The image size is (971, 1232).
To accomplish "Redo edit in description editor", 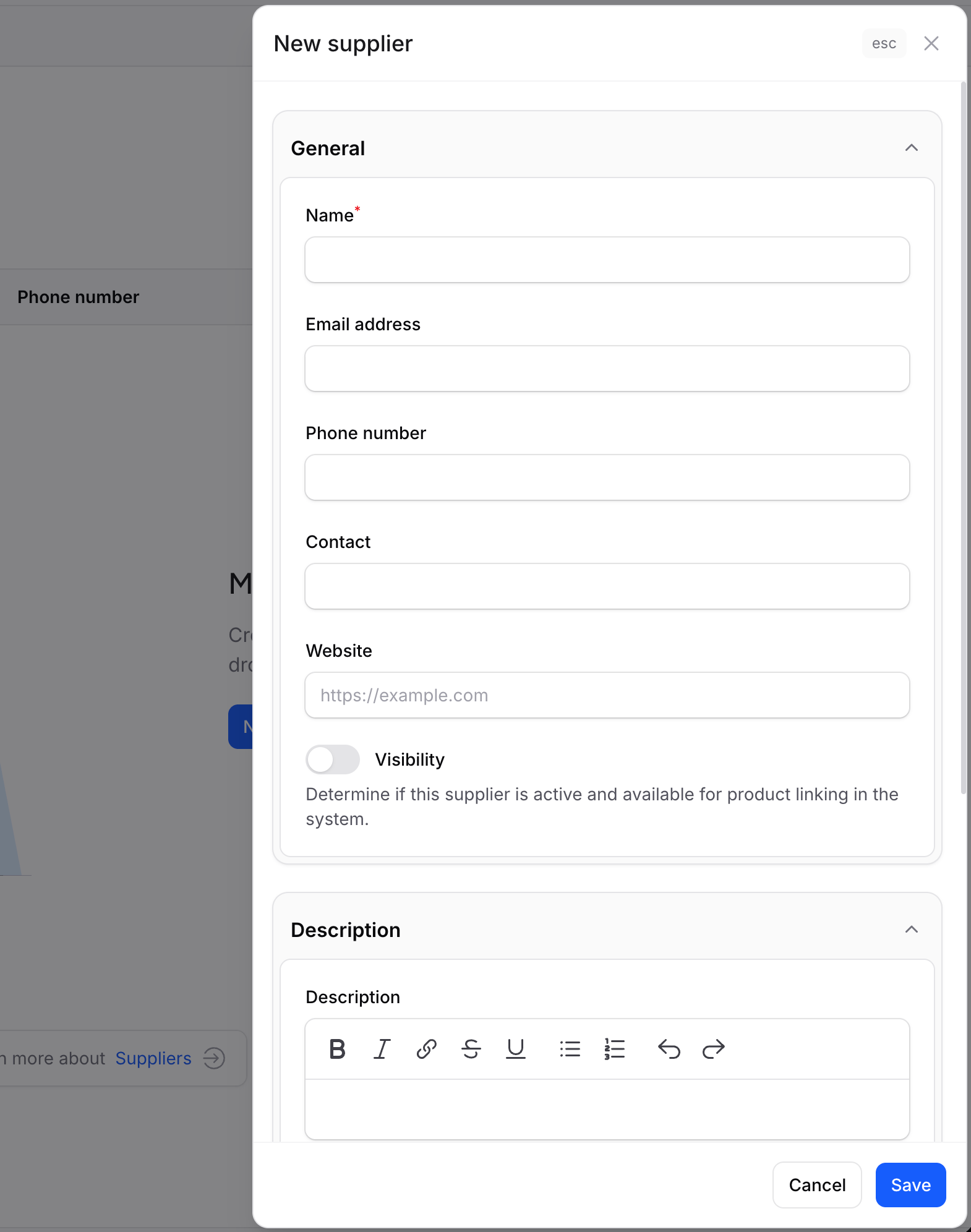I will click(x=713, y=1049).
